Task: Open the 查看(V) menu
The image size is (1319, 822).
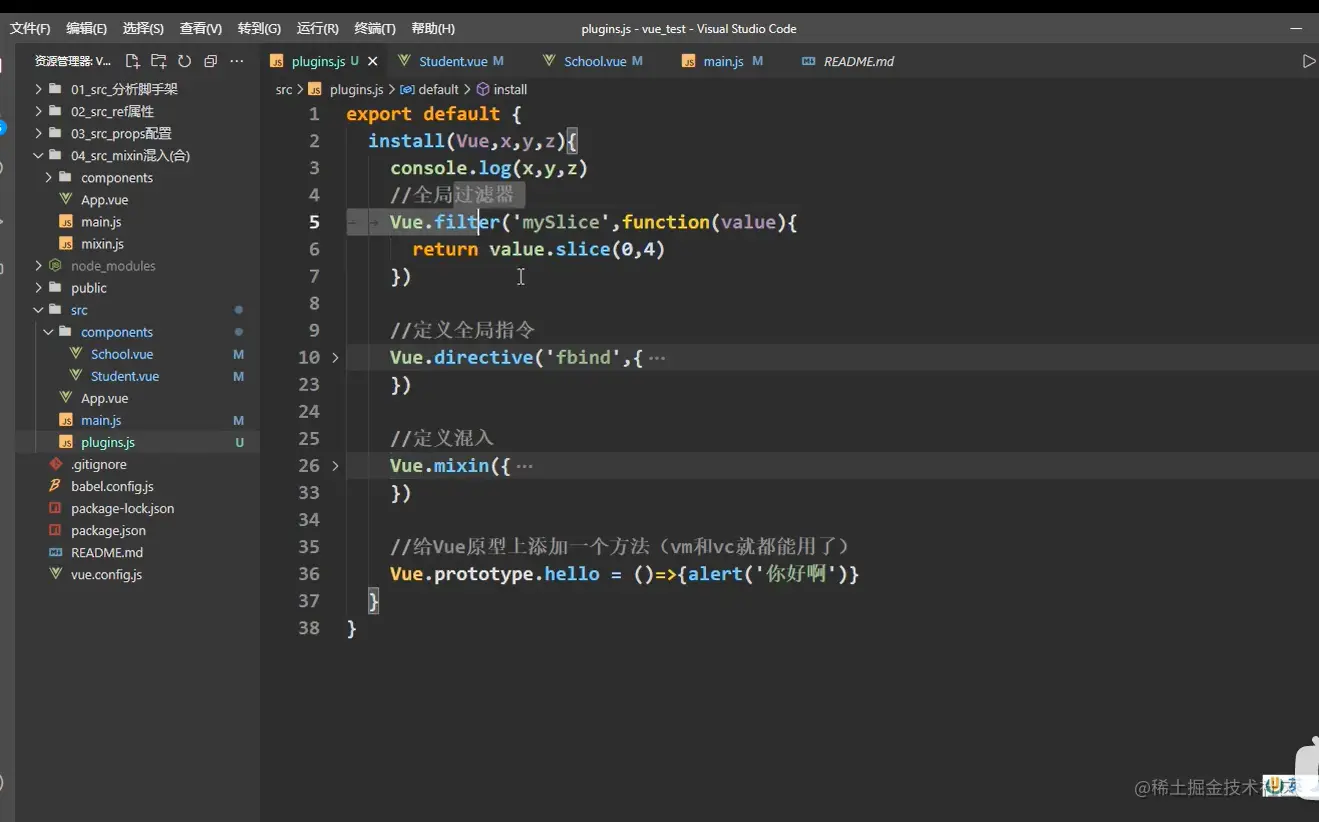Action: 201,28
